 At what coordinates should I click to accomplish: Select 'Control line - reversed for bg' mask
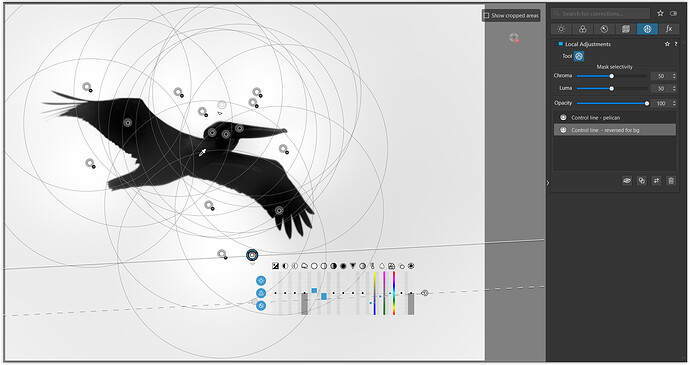click(x=615, y=130)
